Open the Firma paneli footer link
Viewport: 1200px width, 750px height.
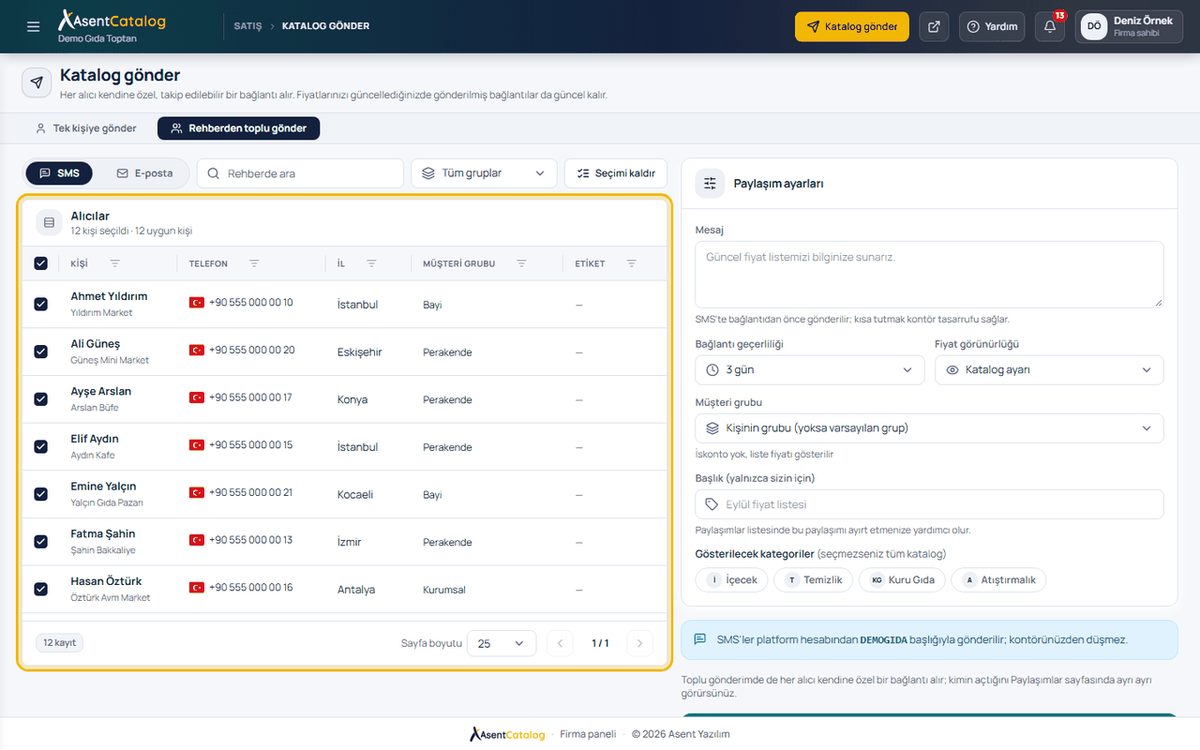pyautogui.click(x=588, y=734)
